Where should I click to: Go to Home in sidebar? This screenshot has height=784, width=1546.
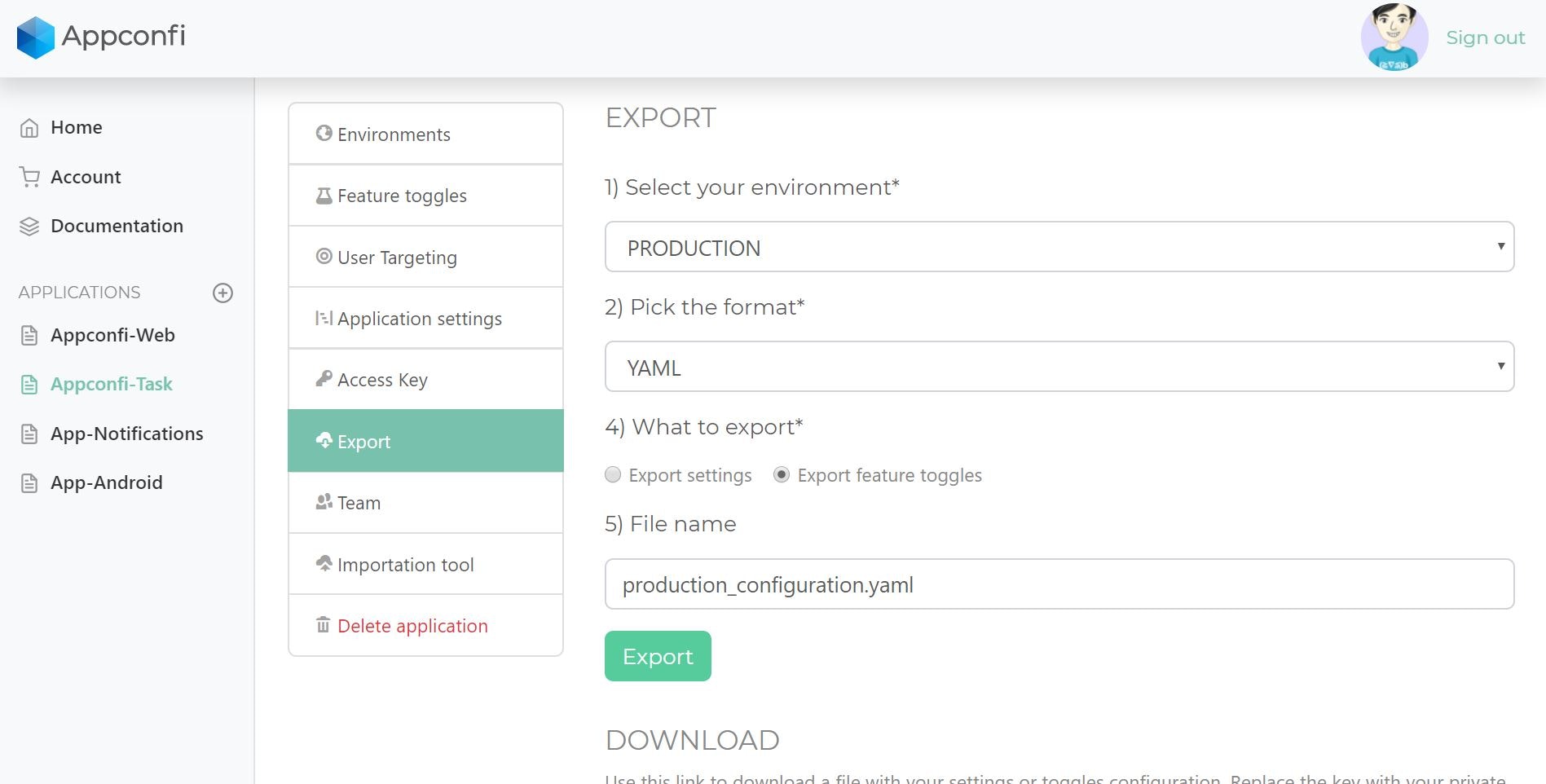tap(77, 127)
